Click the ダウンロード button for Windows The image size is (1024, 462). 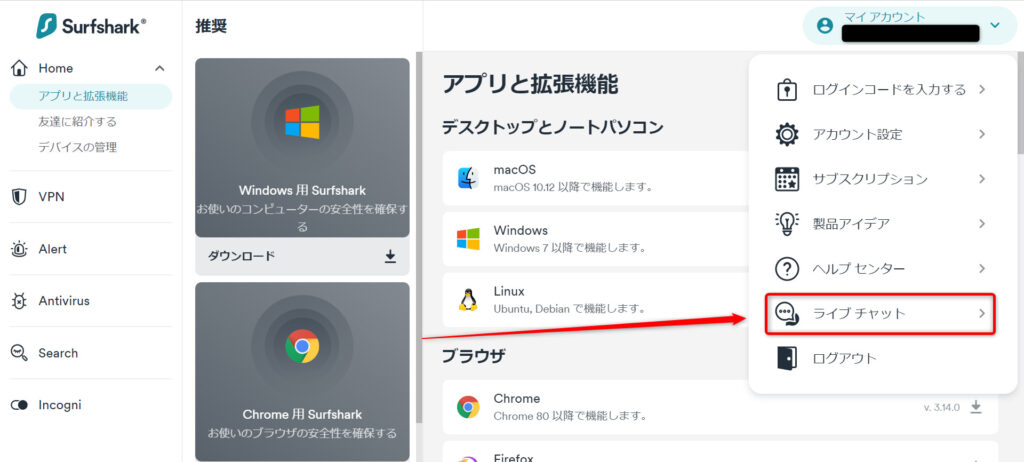click(302, 257)
